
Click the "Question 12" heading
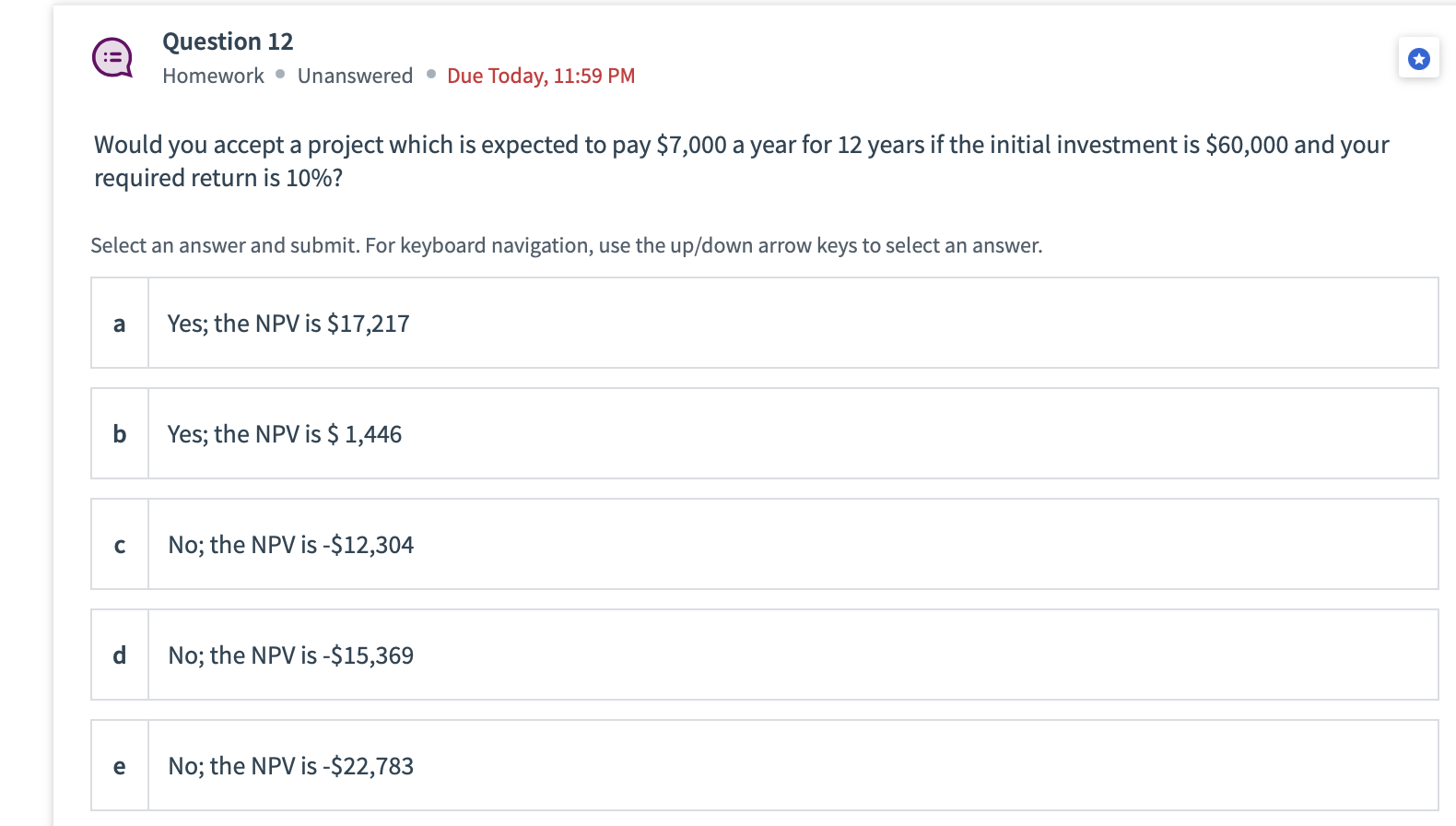pyautogui.click(x=228, y=41)
